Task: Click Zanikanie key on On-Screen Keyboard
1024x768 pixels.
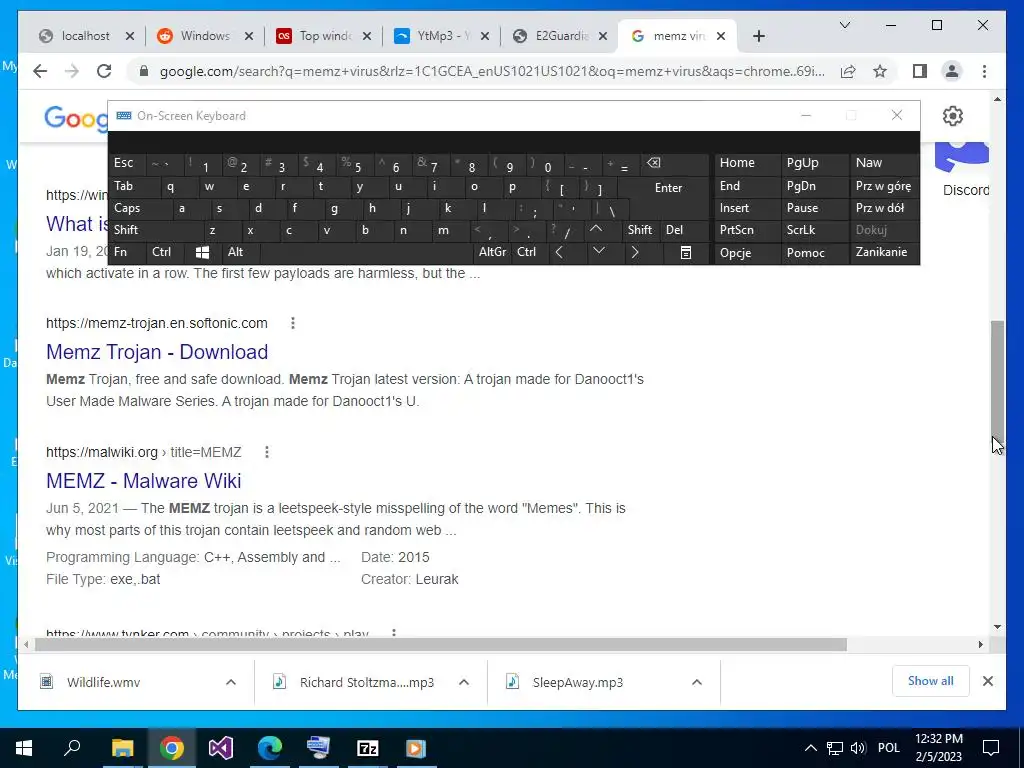Action: [884, 252]
